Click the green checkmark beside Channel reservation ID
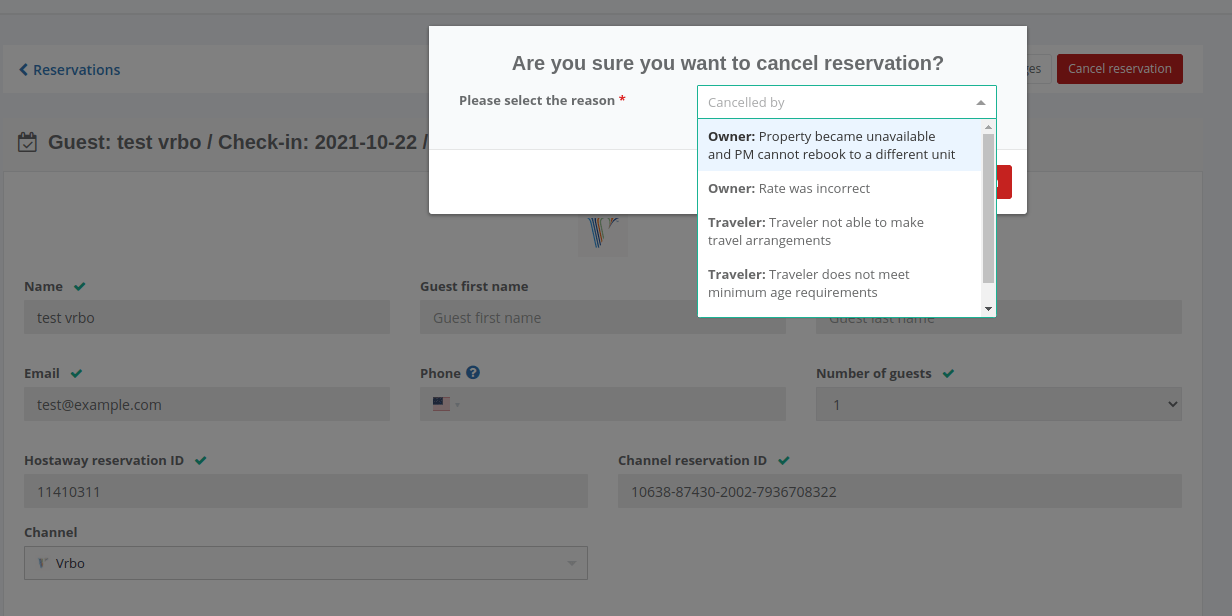Viewport: 1232px width, 616px height. point(783,460)
